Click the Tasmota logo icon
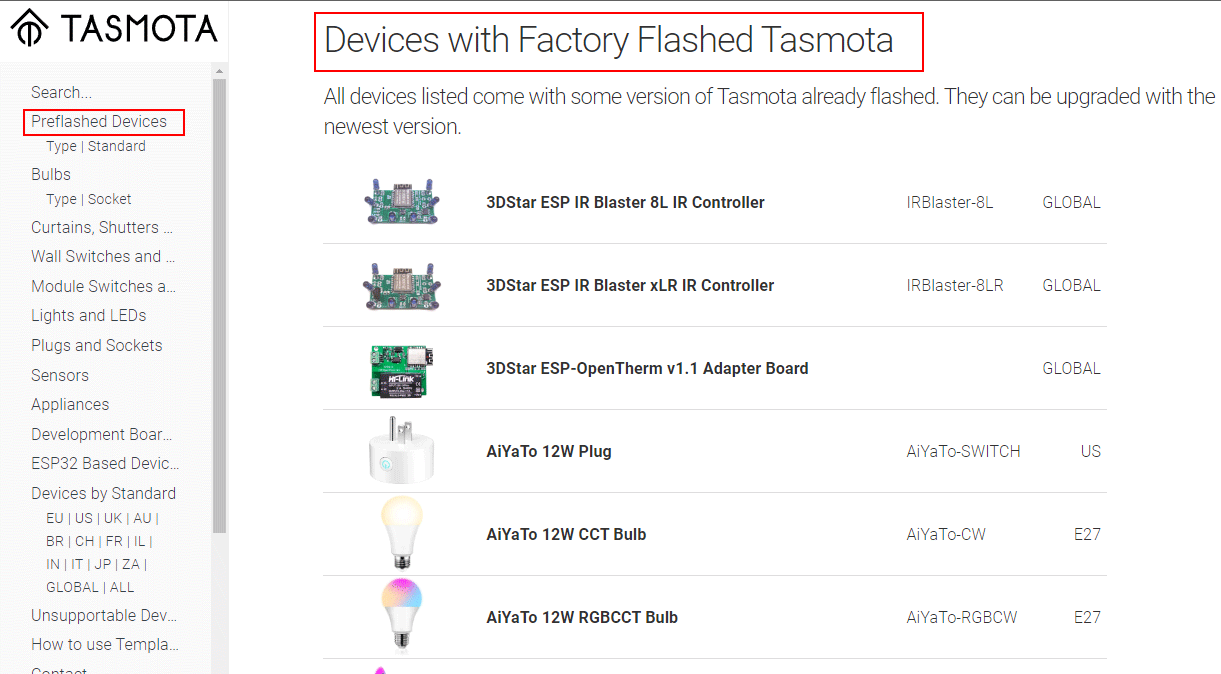 pos(30,29)
